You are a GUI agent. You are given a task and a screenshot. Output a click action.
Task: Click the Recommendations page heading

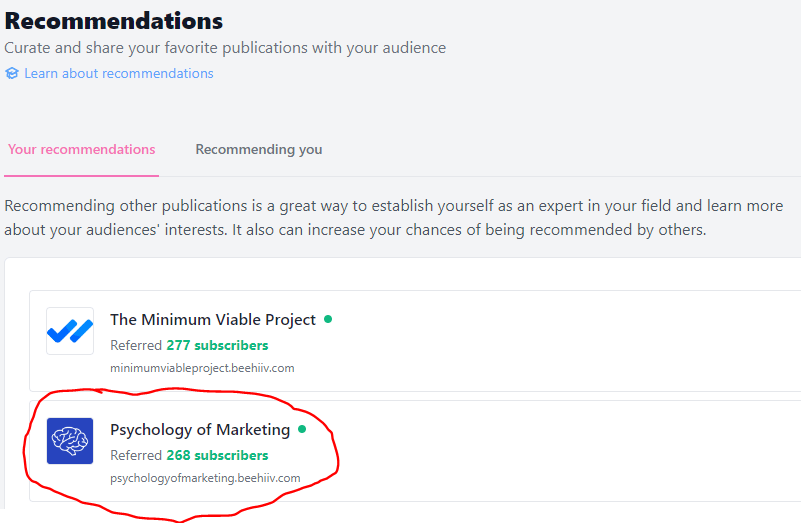click(114, 21)
